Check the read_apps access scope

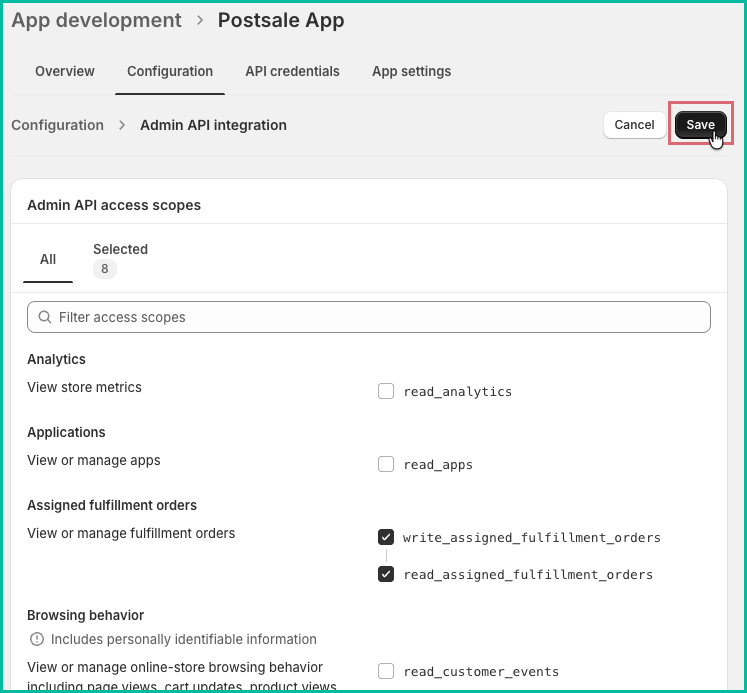point(386,464)
